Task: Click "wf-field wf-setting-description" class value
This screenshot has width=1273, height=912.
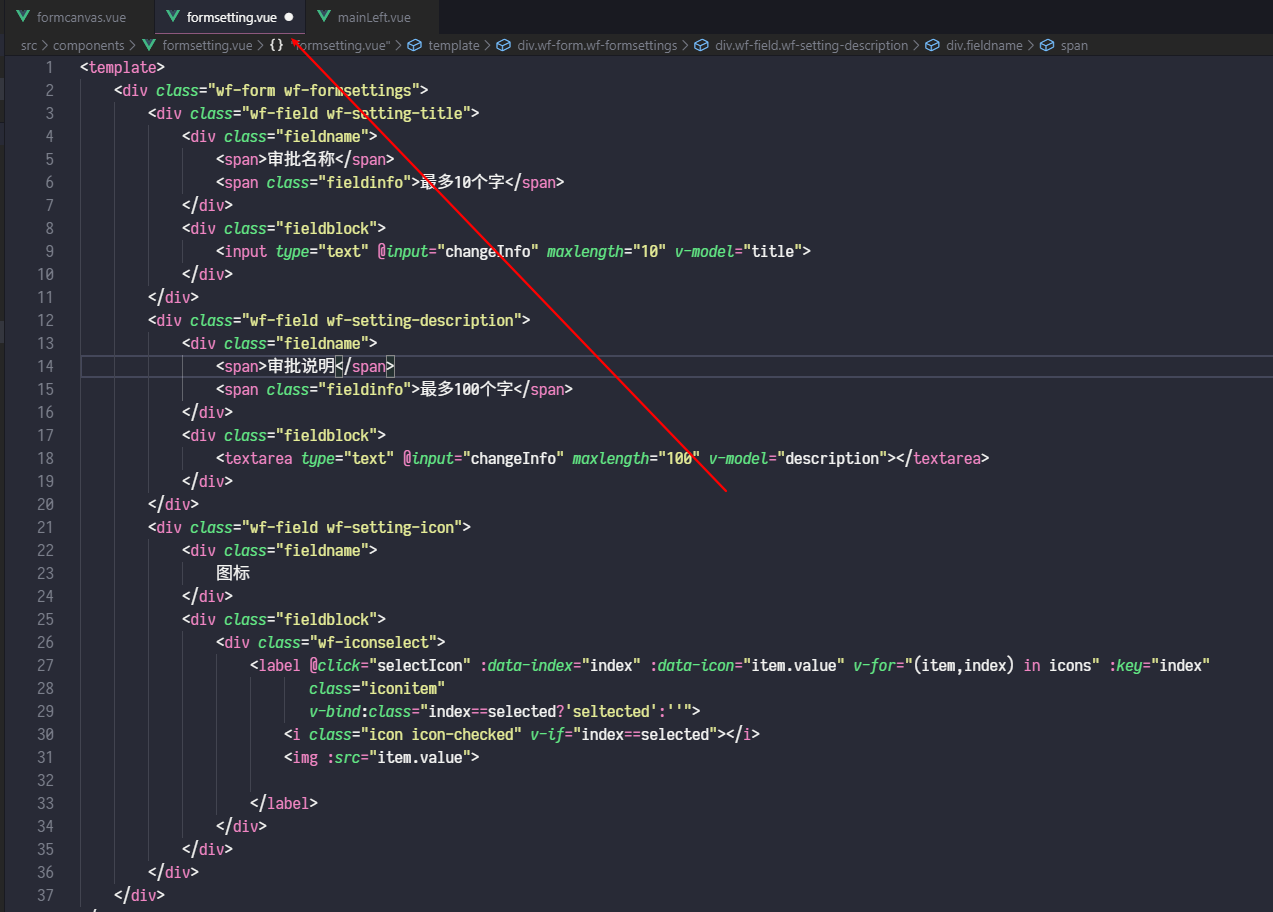Action: (382, 320)
